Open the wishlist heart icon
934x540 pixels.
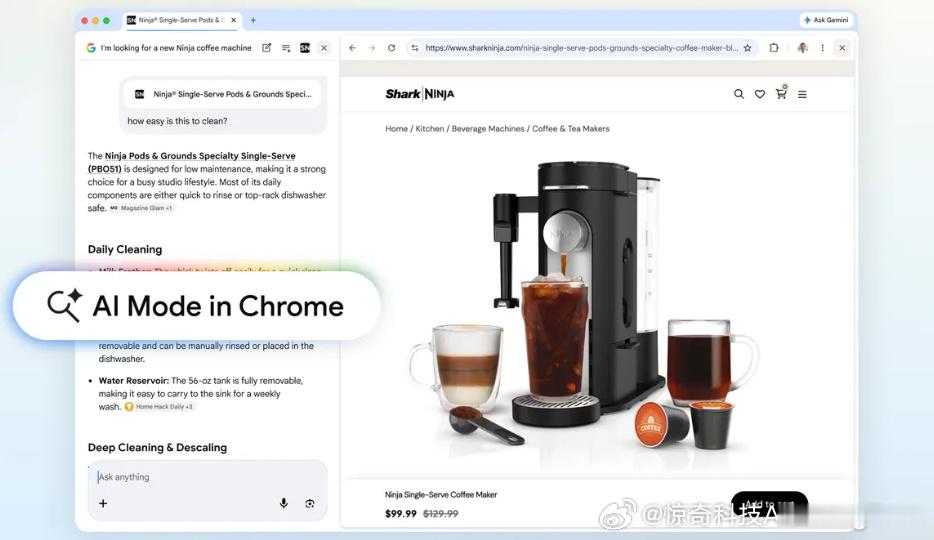click(x=760, y=94)
